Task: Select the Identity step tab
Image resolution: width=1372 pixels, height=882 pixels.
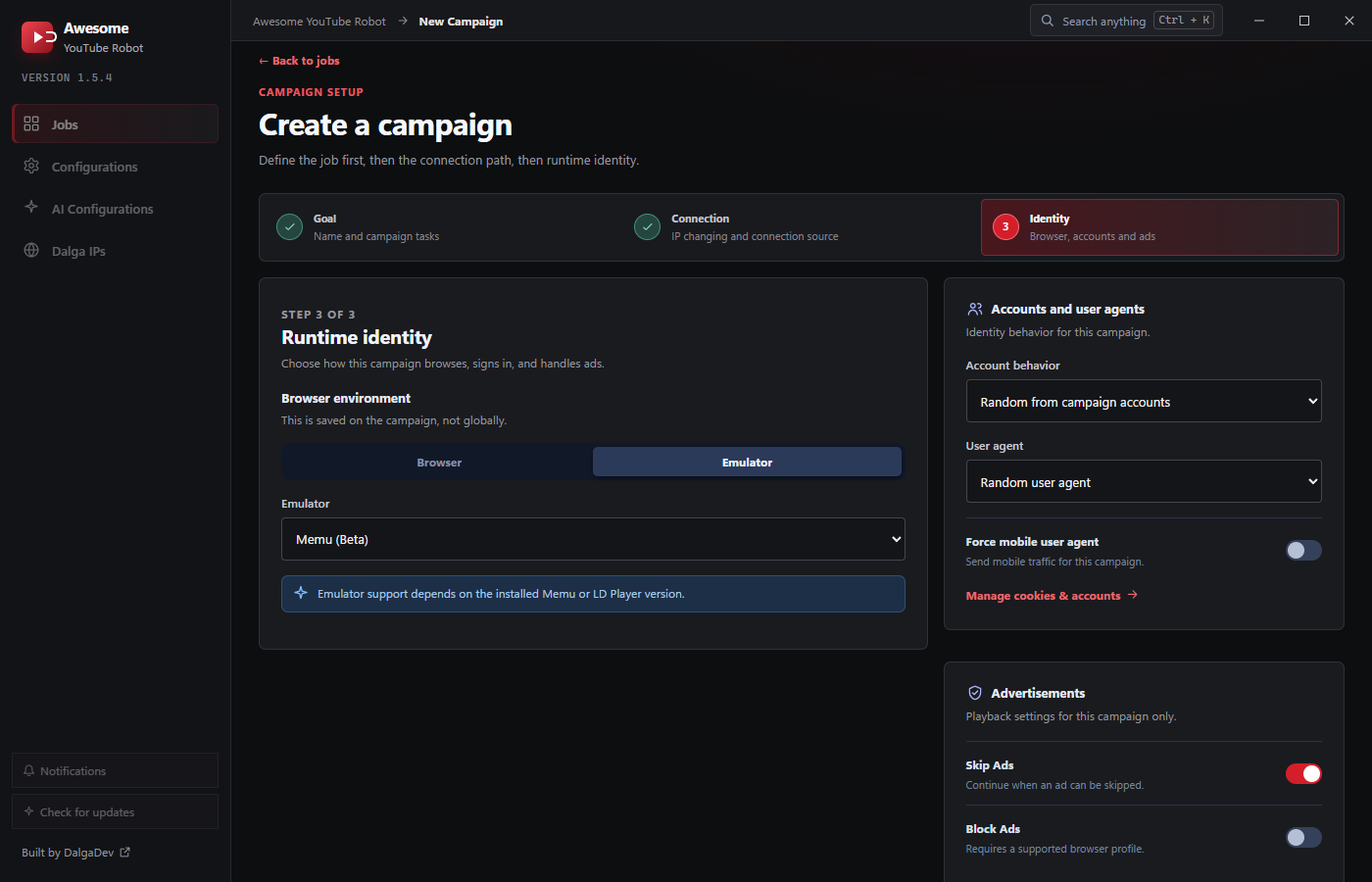Action: [1159, 227]
